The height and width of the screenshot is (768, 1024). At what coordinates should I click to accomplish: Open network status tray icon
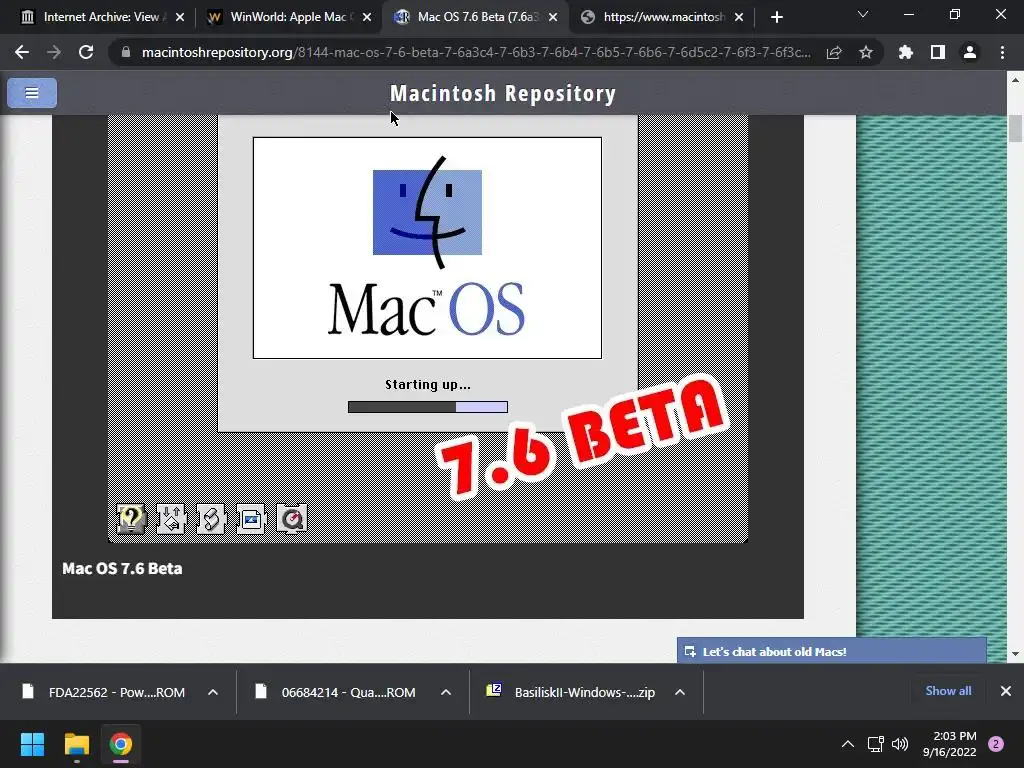click(x=876, y=744)
